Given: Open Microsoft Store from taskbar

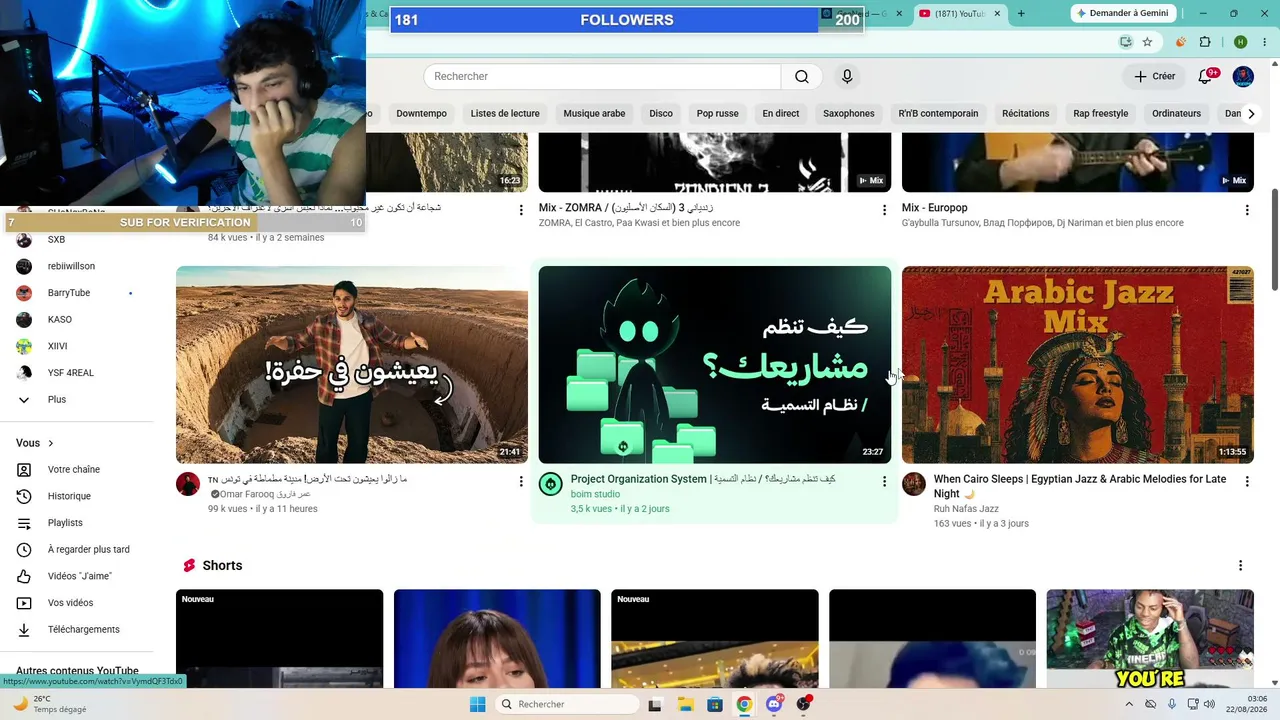Looking at the screenshot, I should [714, 704].
